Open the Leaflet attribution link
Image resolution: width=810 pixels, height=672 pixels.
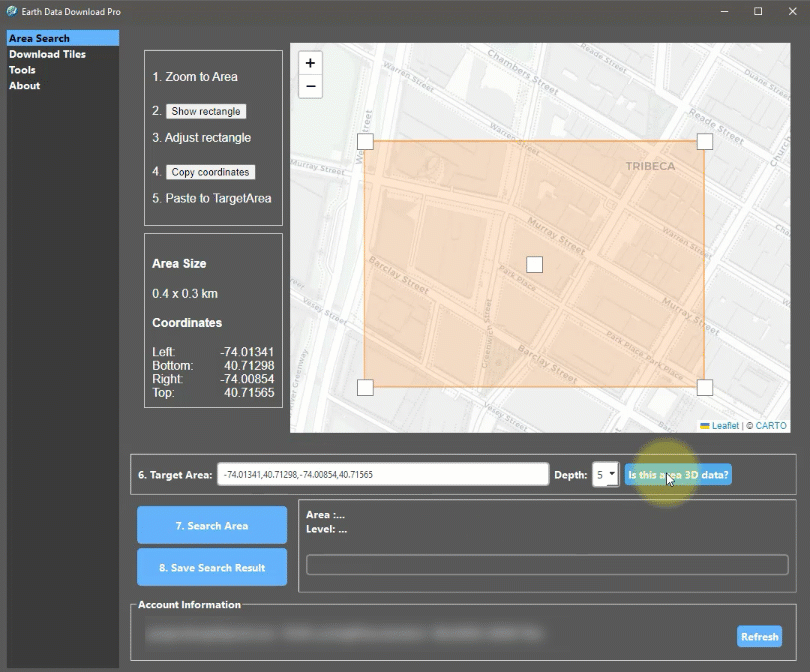click(725, 426)
